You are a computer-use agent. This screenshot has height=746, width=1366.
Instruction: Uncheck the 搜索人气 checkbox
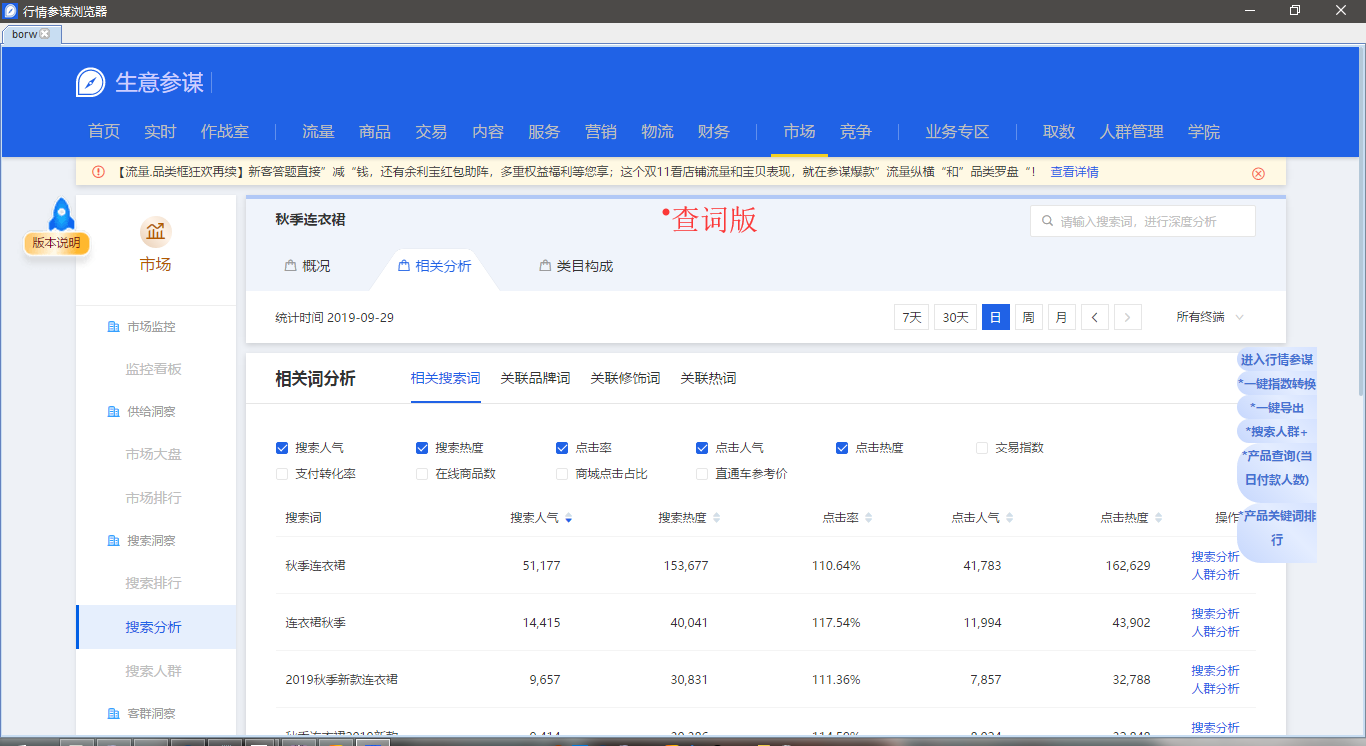coord(282,448)
